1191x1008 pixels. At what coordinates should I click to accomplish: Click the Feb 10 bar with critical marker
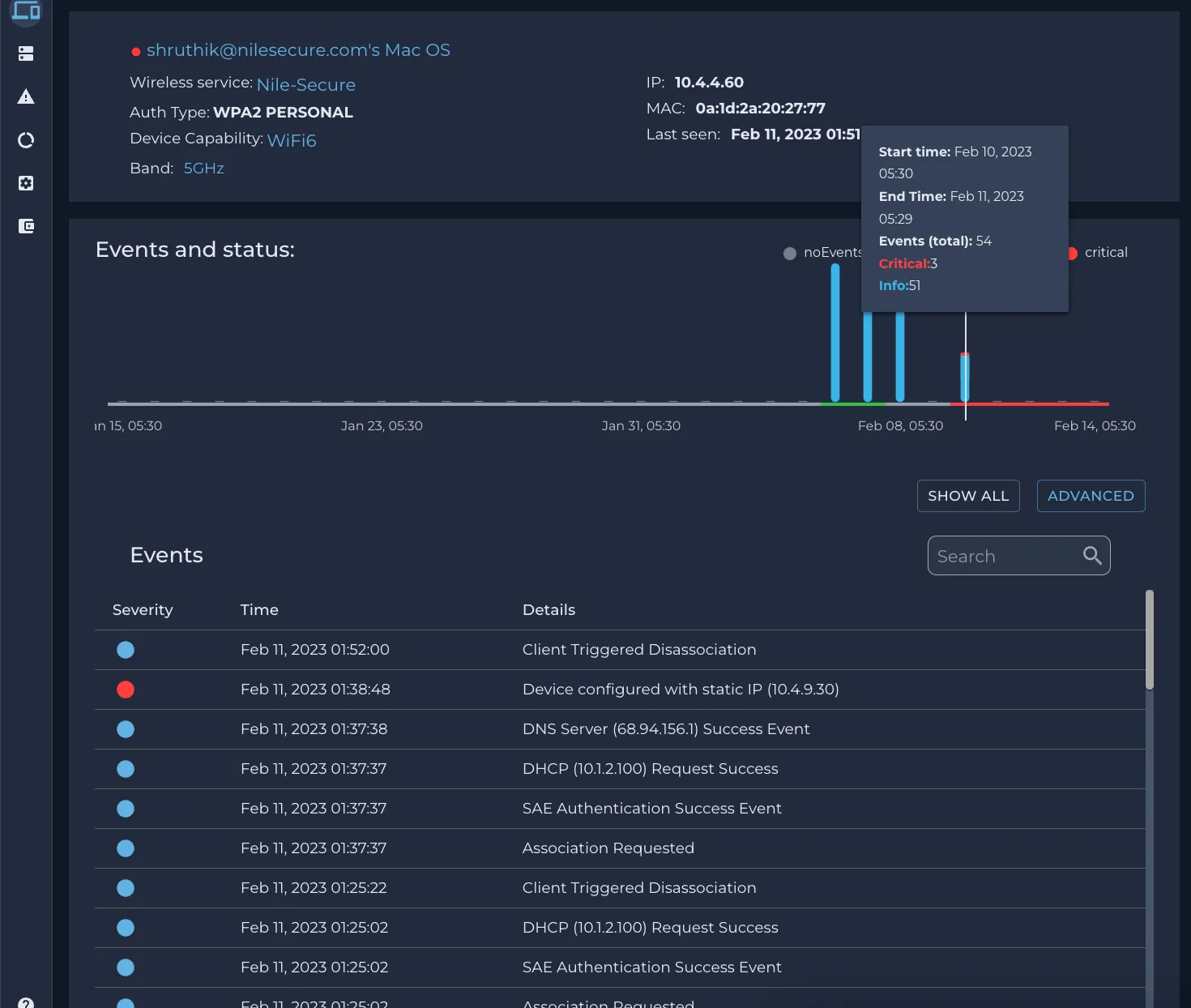pyautogui.click(x=965, y=377)
